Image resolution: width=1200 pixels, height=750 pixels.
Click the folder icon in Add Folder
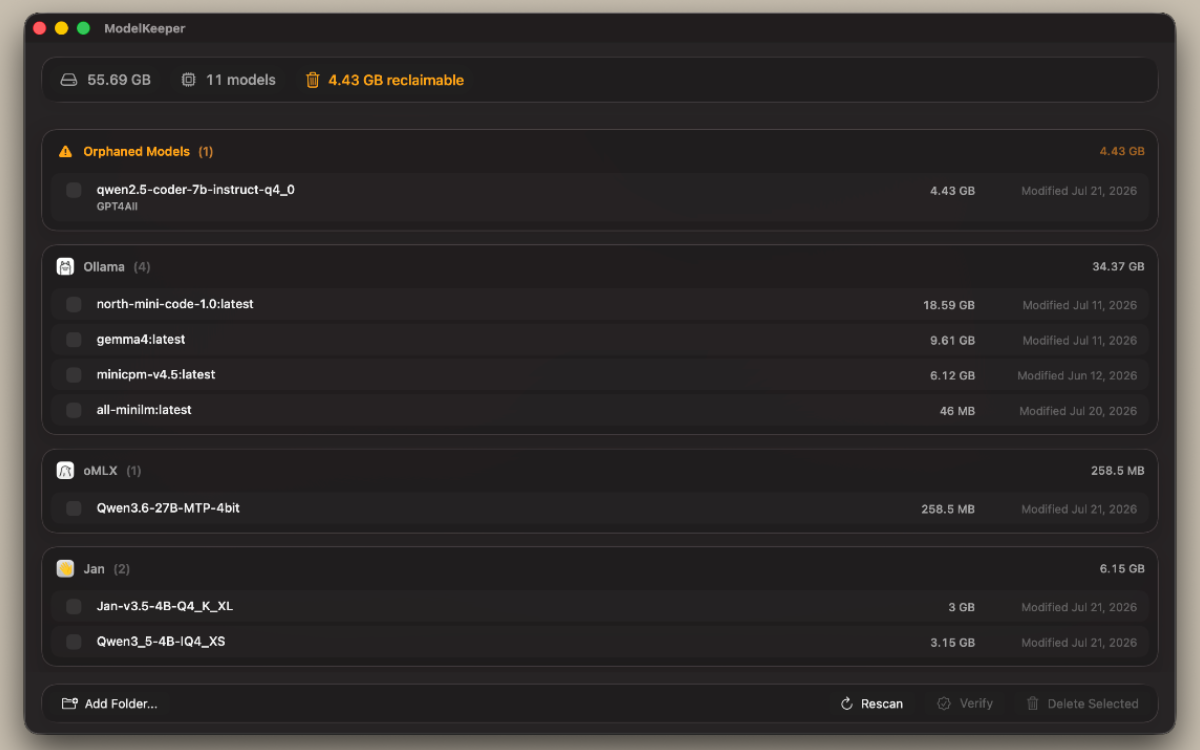coord(69,704)
